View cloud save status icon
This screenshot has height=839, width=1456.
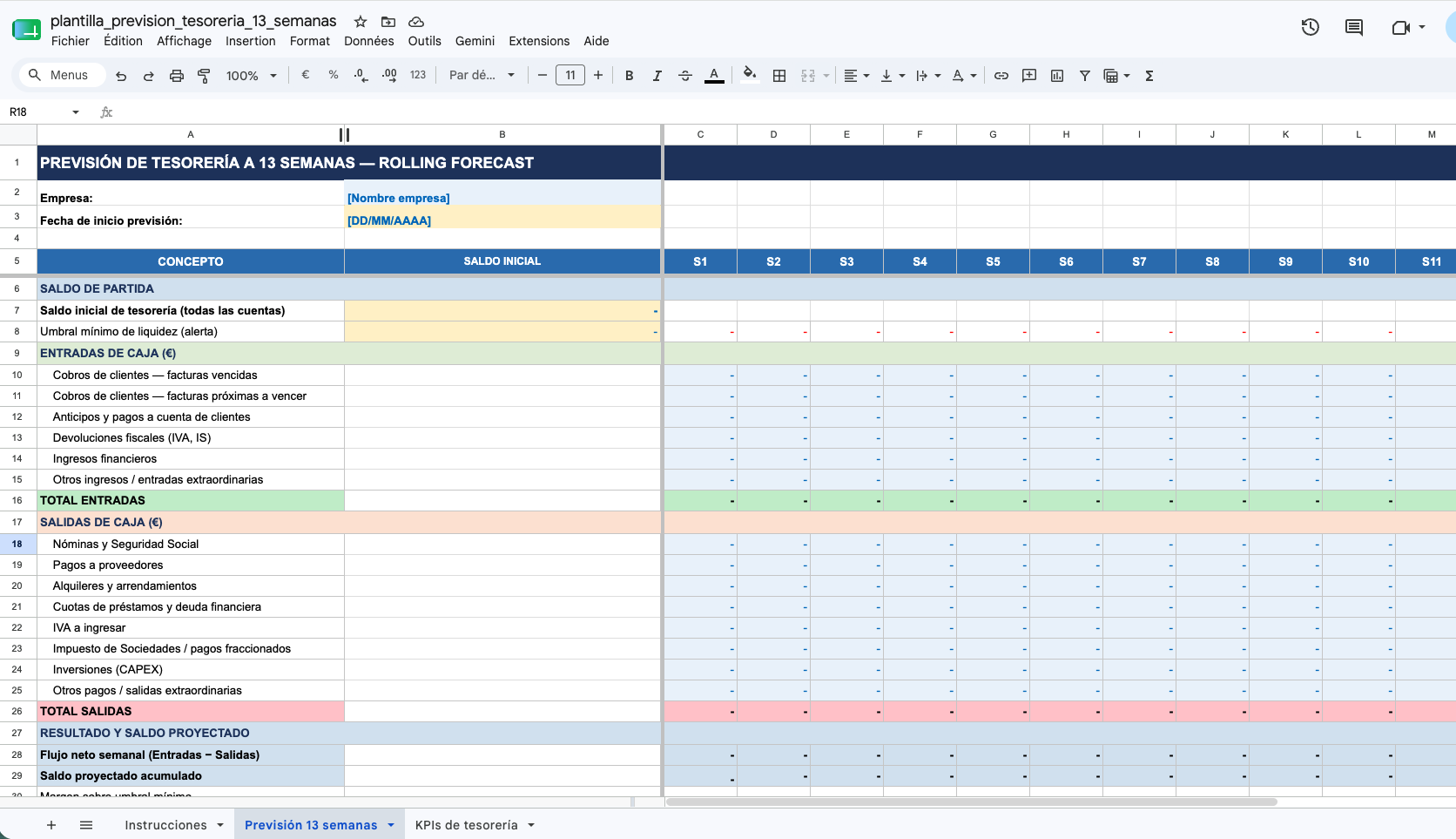pos(416,22)
